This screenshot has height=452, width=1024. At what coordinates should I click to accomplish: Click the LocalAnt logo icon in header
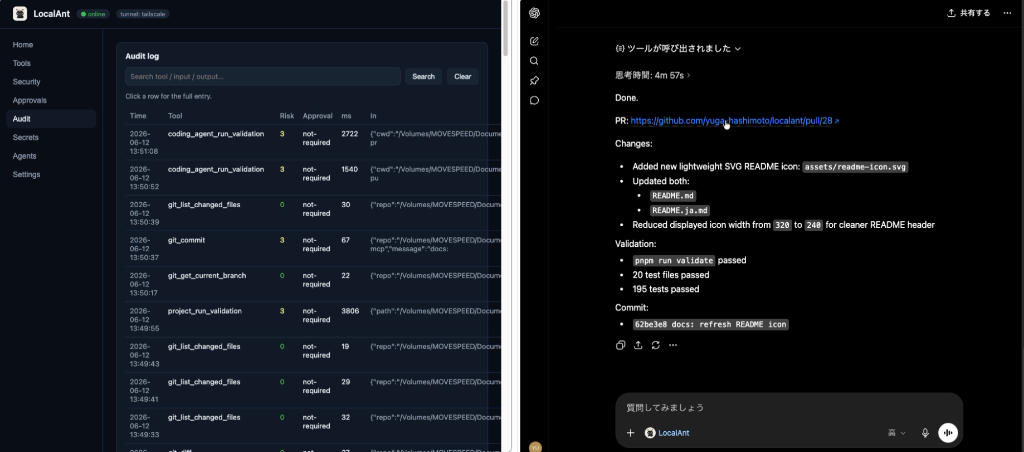(20, 14)
